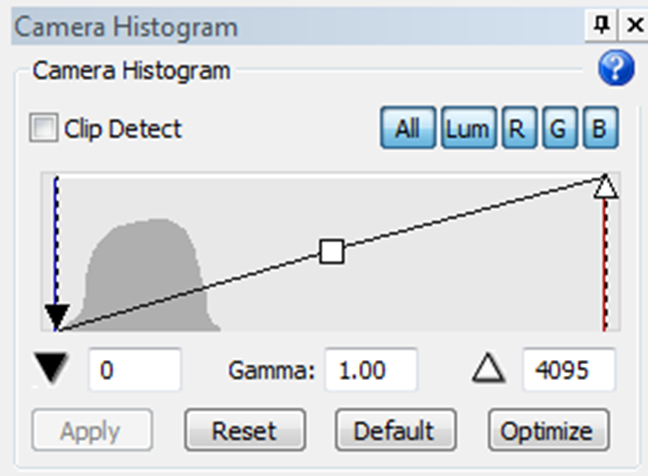Toggle the Lum channel button
Screen dimensions: 648x476
pos(467,129)
